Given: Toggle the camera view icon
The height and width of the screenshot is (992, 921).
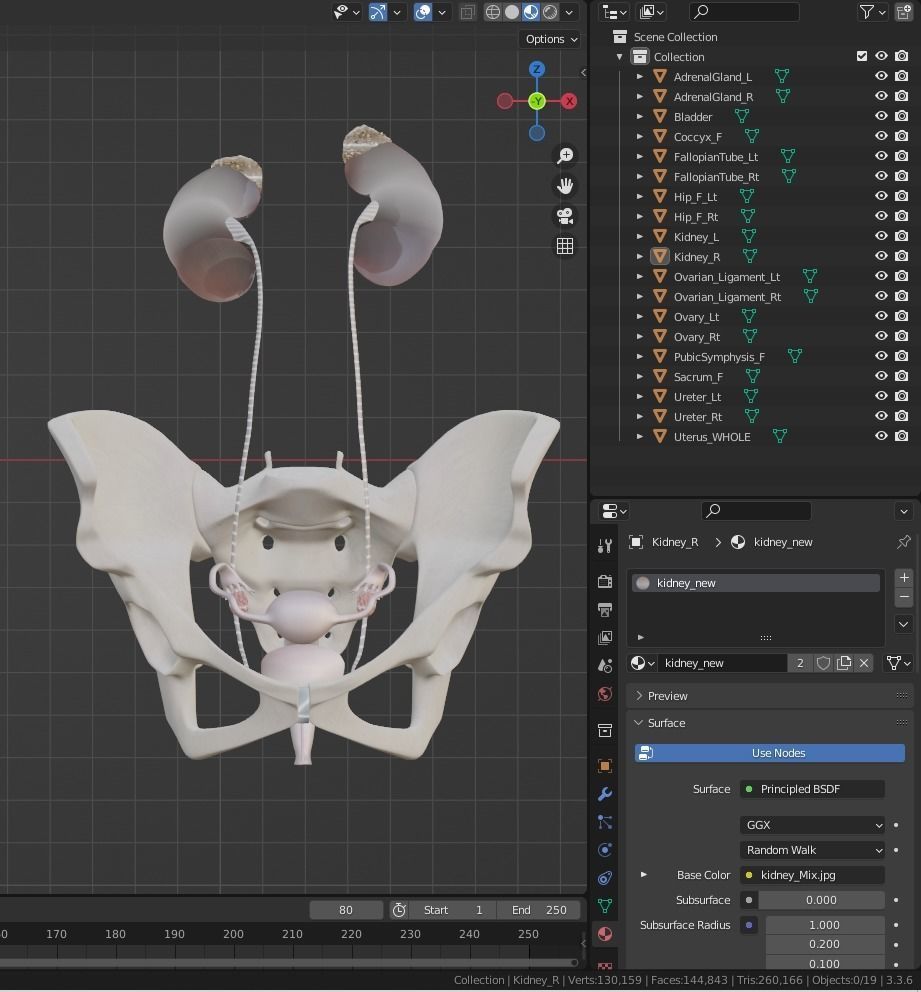Looking at the screenshot, I should point(565,216).
